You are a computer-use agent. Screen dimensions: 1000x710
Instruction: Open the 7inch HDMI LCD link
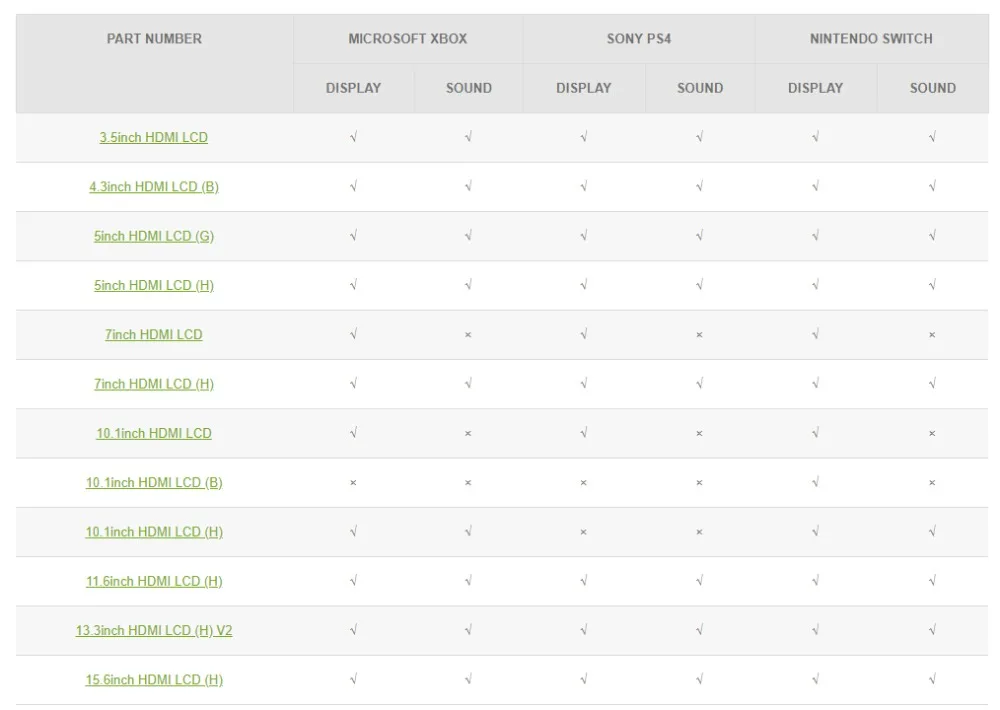point(154,334)
